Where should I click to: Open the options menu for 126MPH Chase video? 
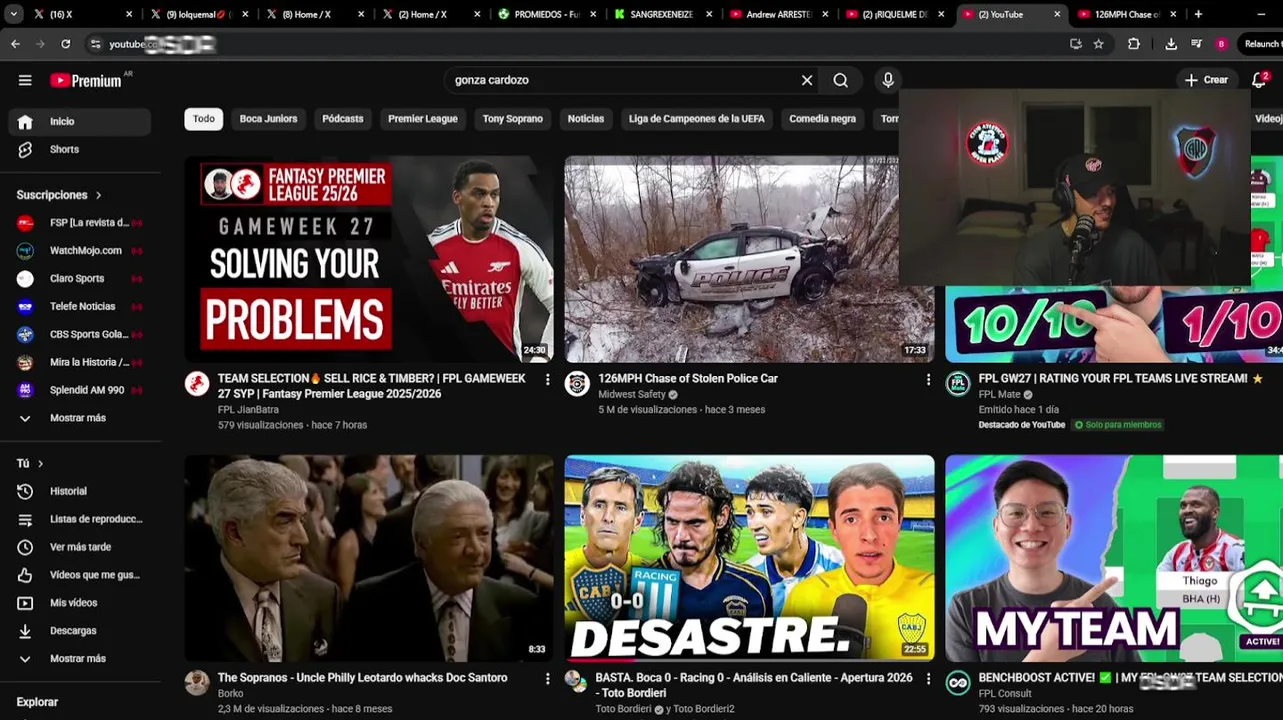(928, 380)
